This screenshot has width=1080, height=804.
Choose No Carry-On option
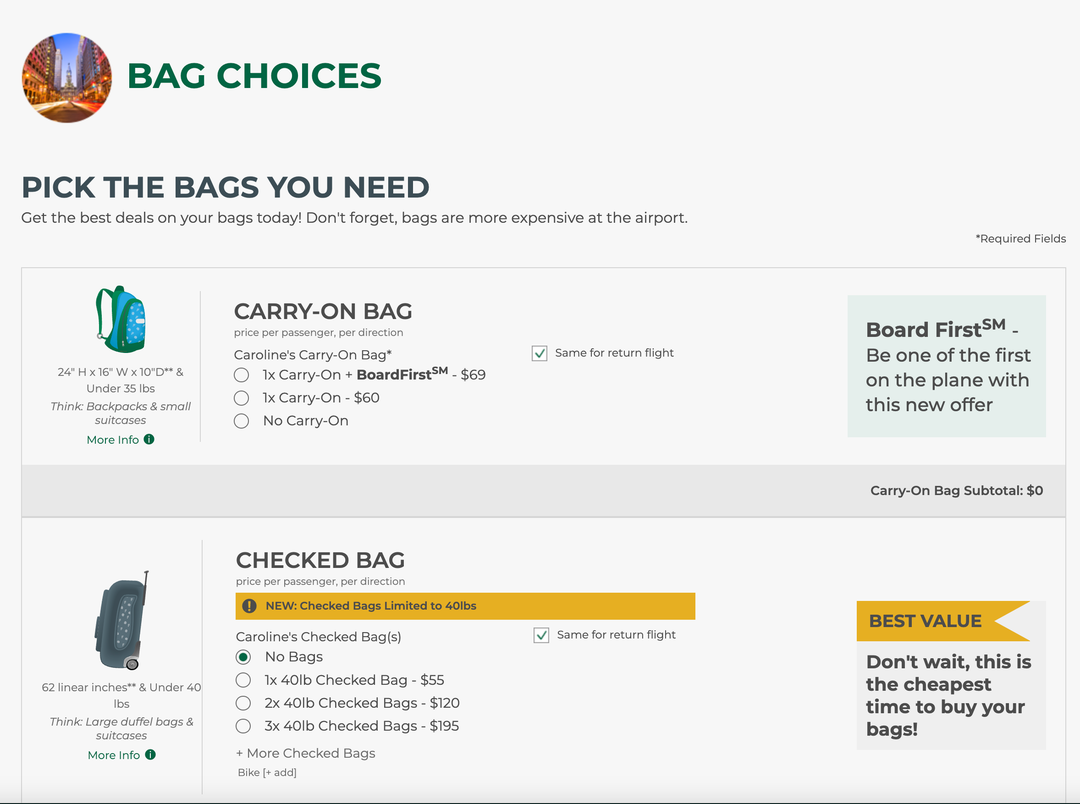pos(240,421)
